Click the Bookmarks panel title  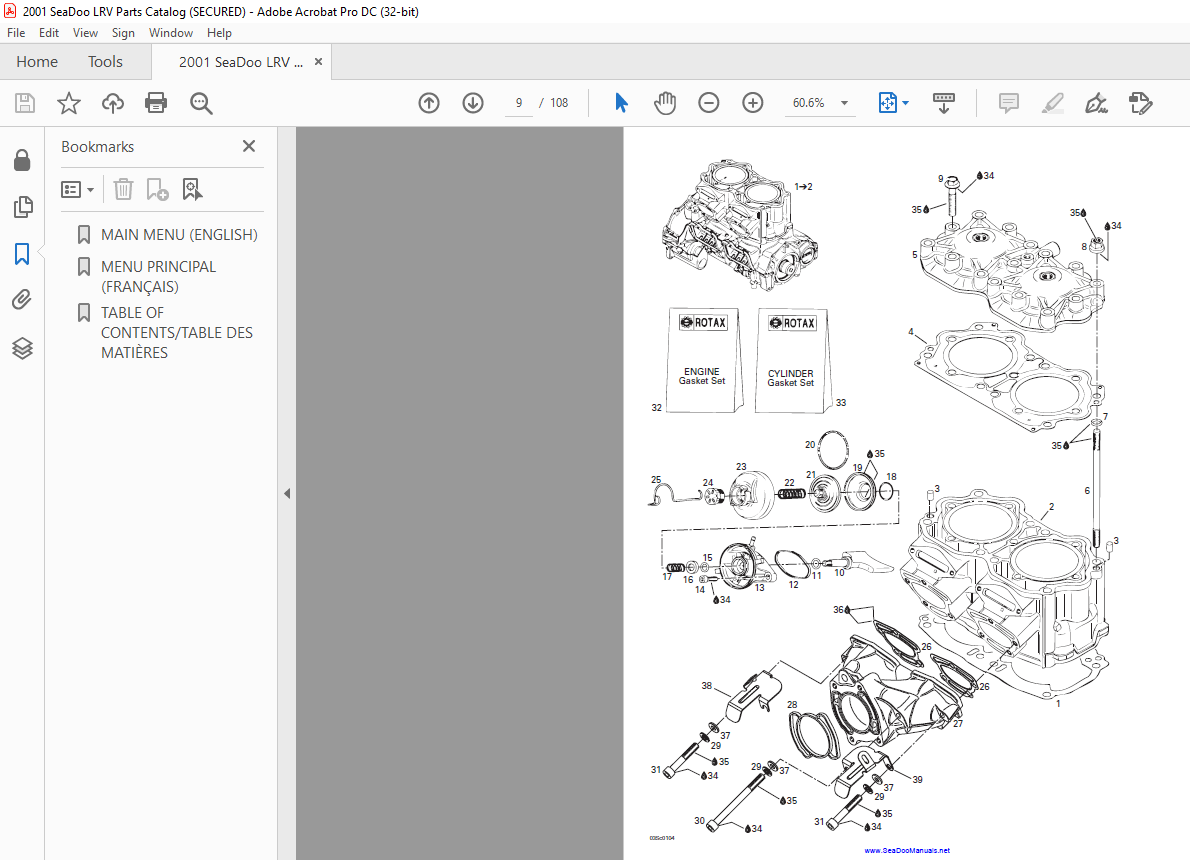(x=97, y=146)
